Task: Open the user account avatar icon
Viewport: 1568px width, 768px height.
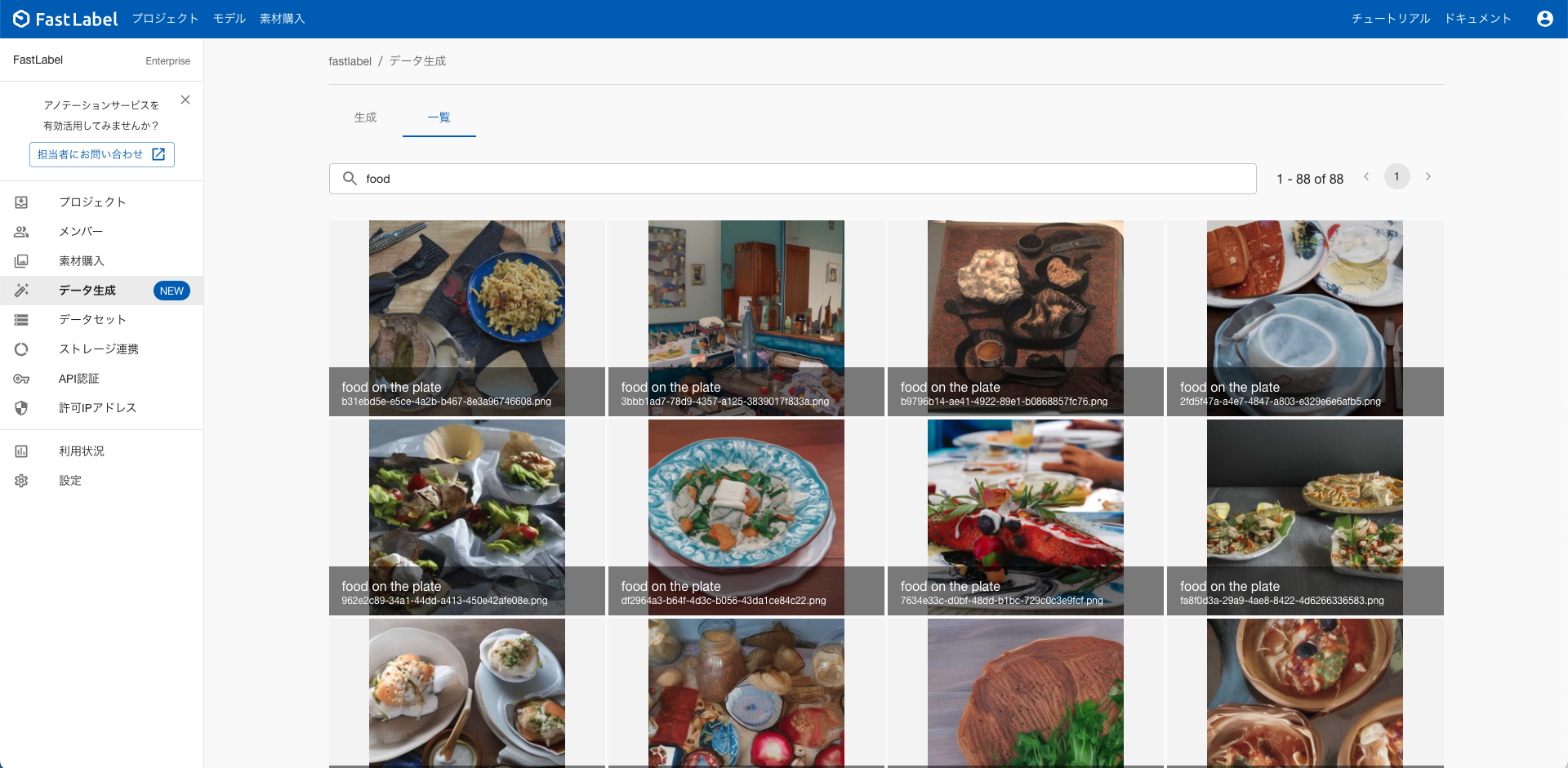Action: click(1544, 19)
